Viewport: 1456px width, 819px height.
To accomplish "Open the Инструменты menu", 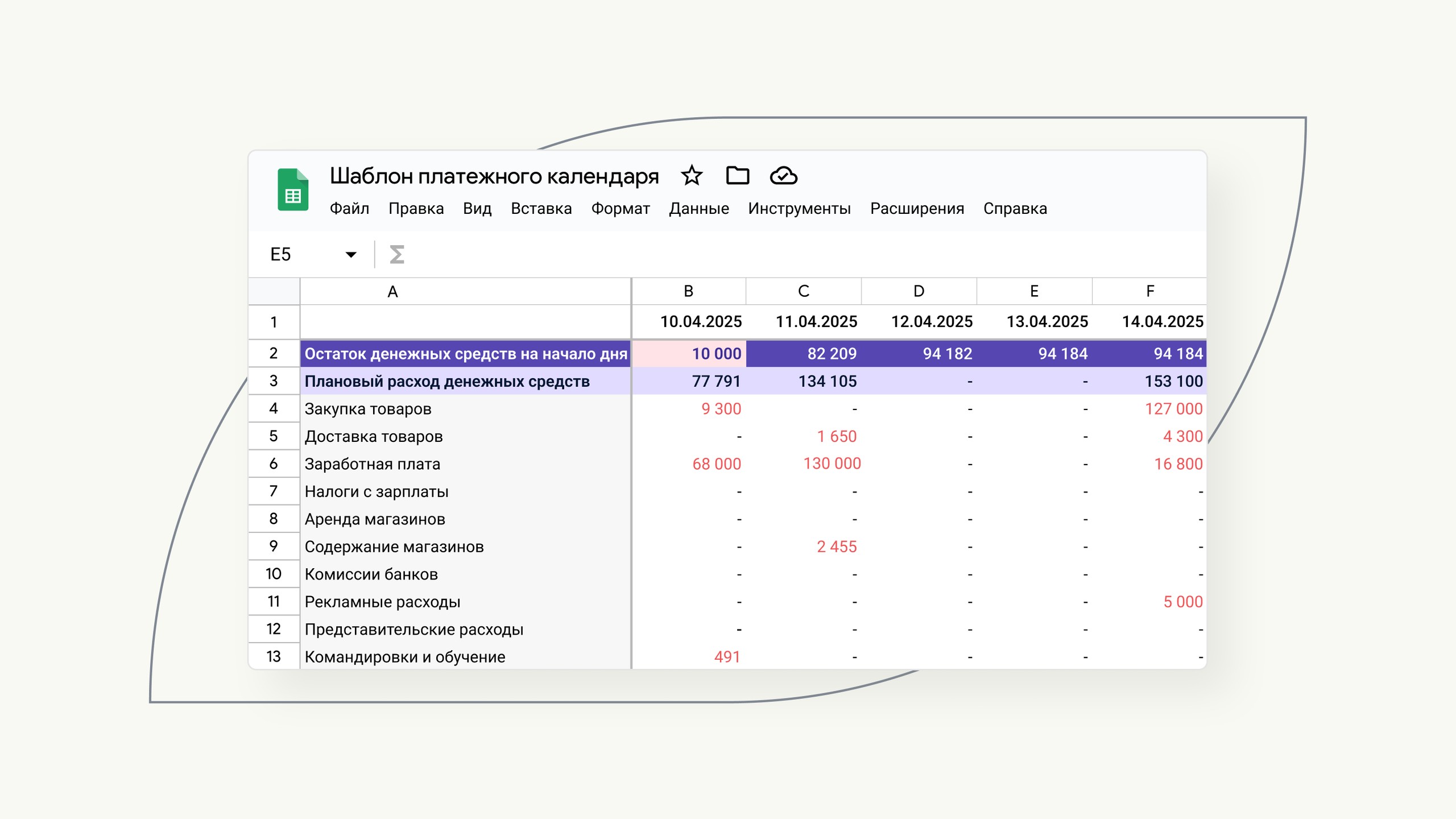I will click(799, 209).
